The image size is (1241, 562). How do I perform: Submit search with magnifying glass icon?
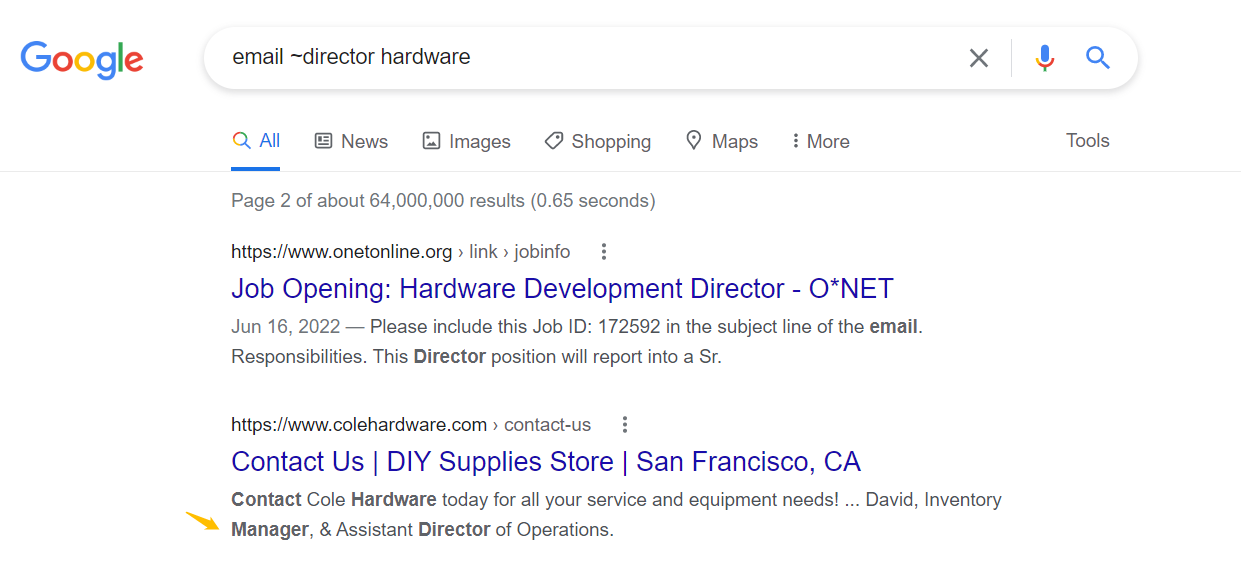click(x=1098, y=58)
